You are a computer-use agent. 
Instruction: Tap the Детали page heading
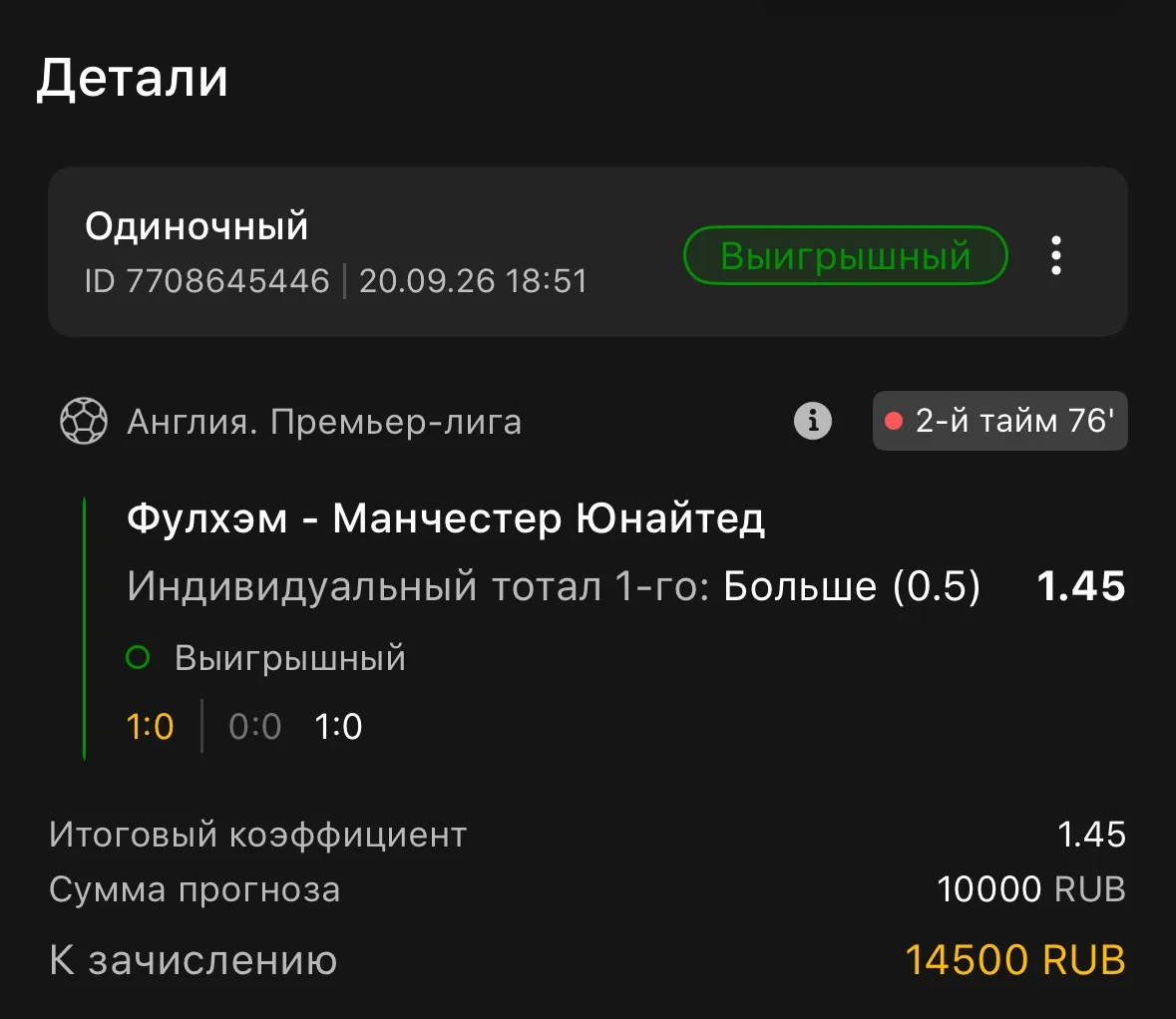click(132, 78)
